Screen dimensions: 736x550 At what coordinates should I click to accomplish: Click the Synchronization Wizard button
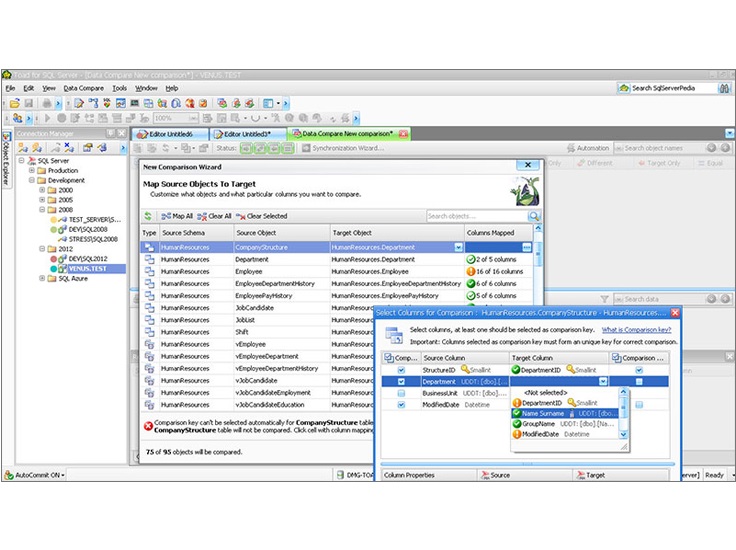[343, 148]
